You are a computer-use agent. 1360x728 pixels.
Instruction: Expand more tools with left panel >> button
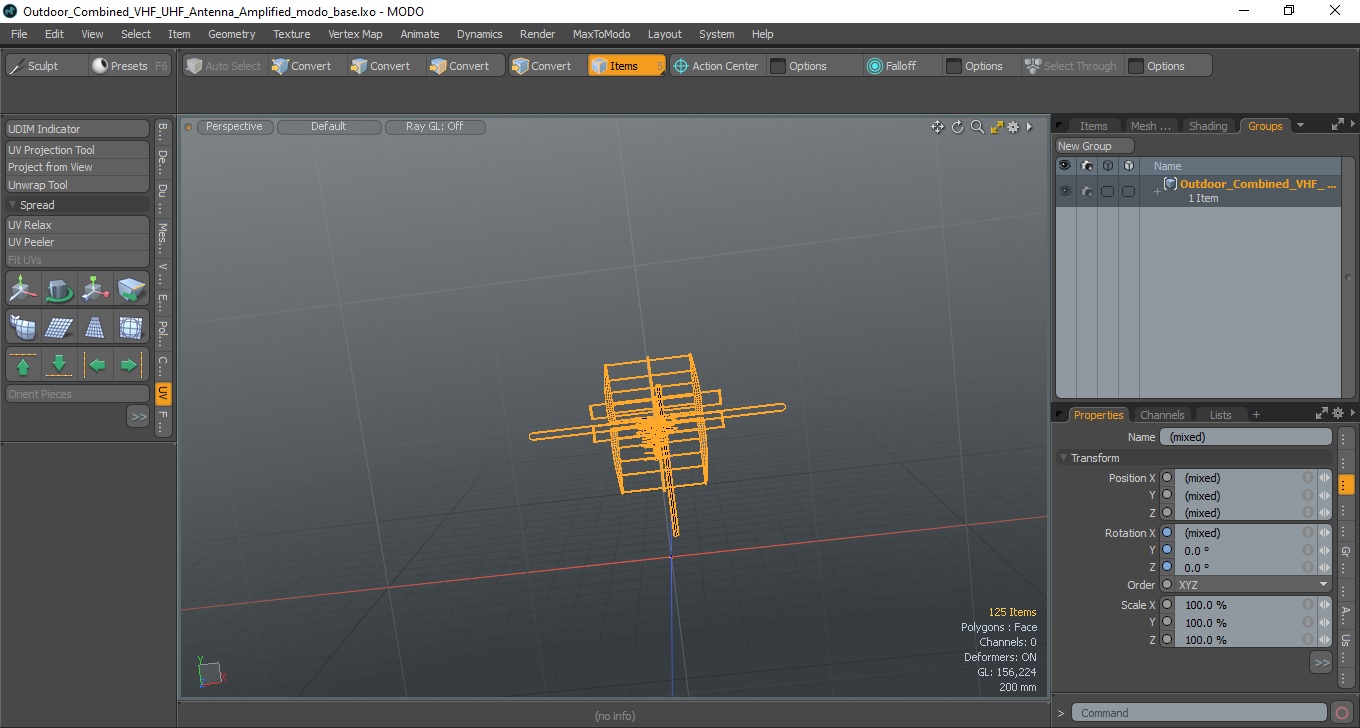point(138,416)
